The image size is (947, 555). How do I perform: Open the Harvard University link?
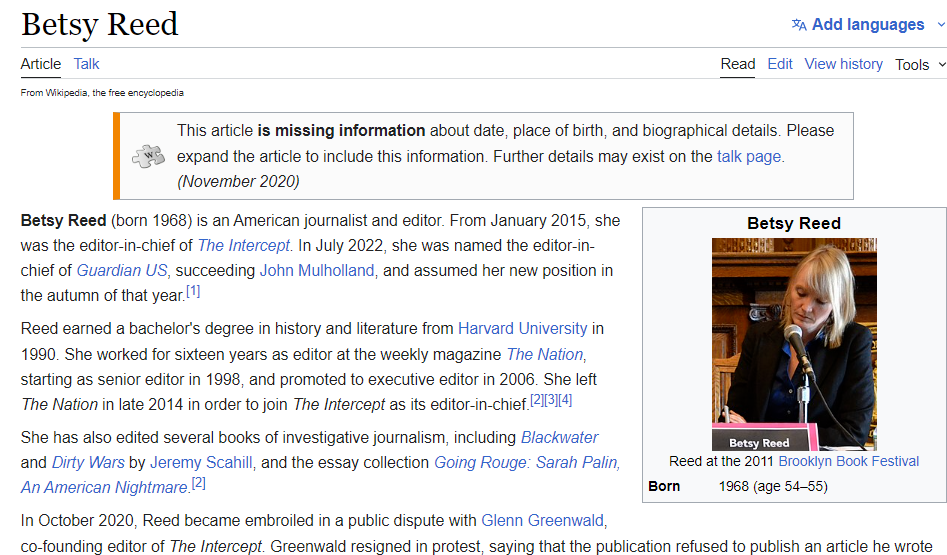click(522, 328)
